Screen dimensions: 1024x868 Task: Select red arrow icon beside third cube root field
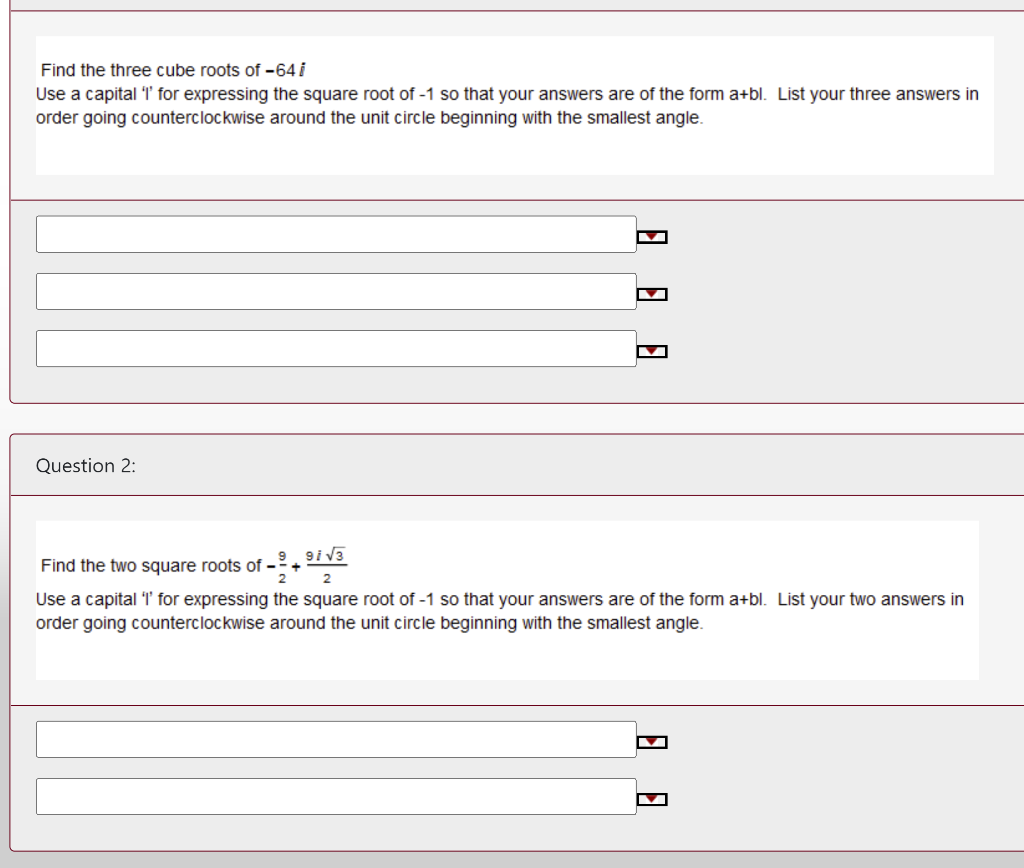[x=652, y=351]
